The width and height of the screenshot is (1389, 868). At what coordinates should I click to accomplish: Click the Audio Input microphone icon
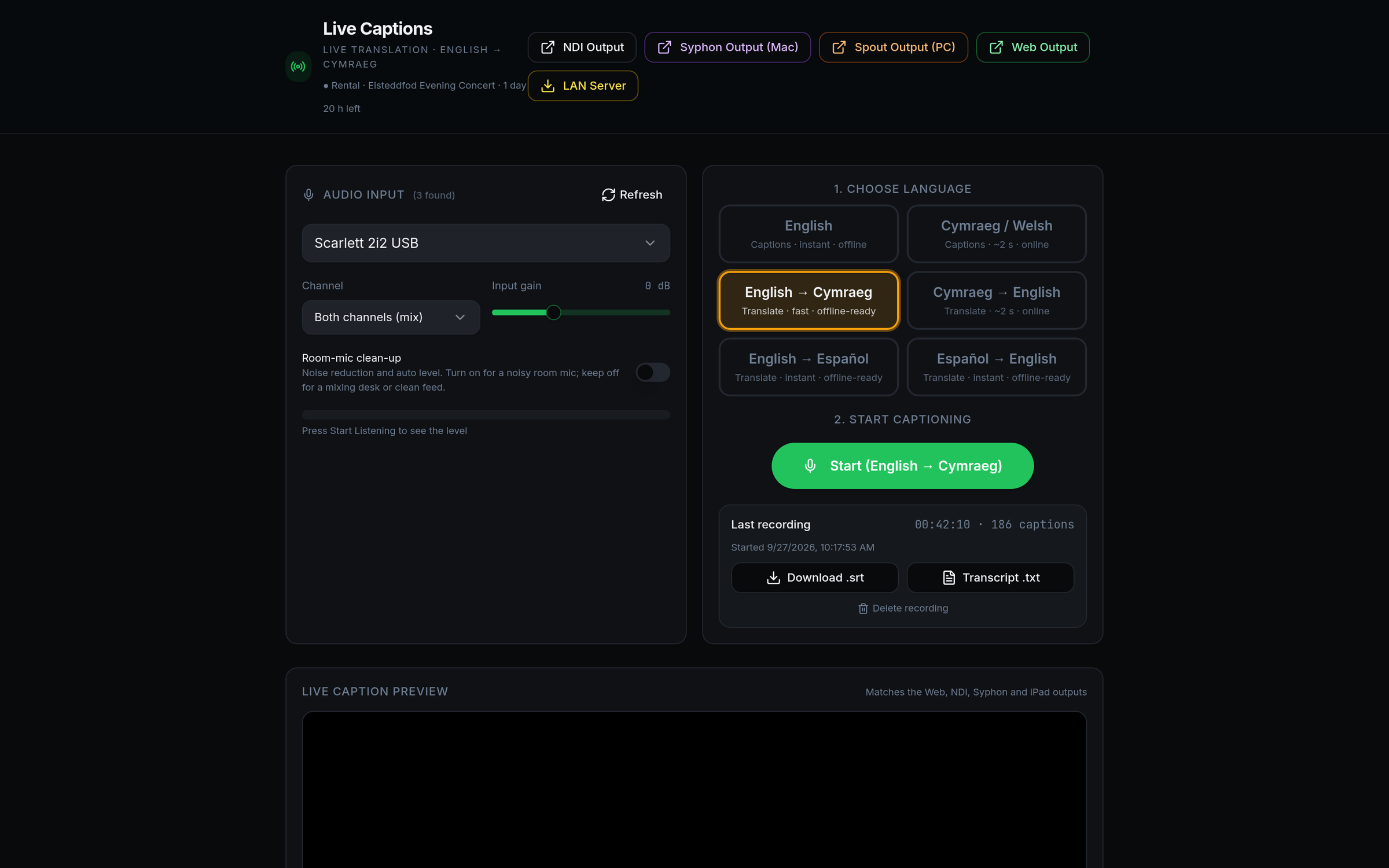[308, 195]
